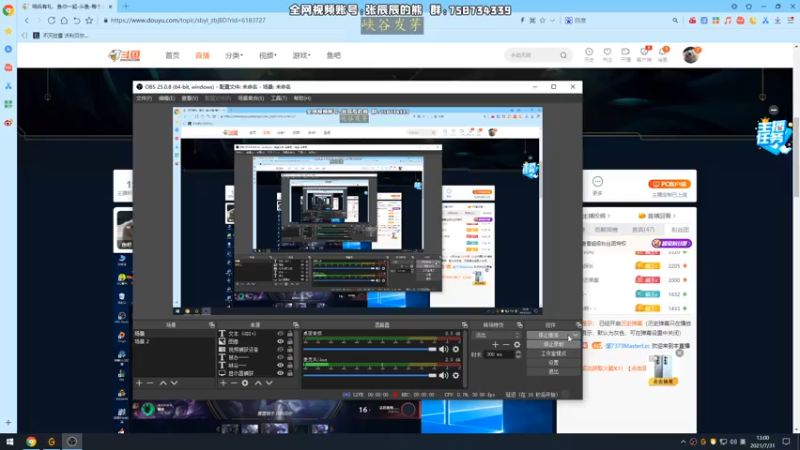Image resolution: width=800 pixels, height=450 pixels.
Task: Go to browser home page icon
Action: click(x=64, y=20)
